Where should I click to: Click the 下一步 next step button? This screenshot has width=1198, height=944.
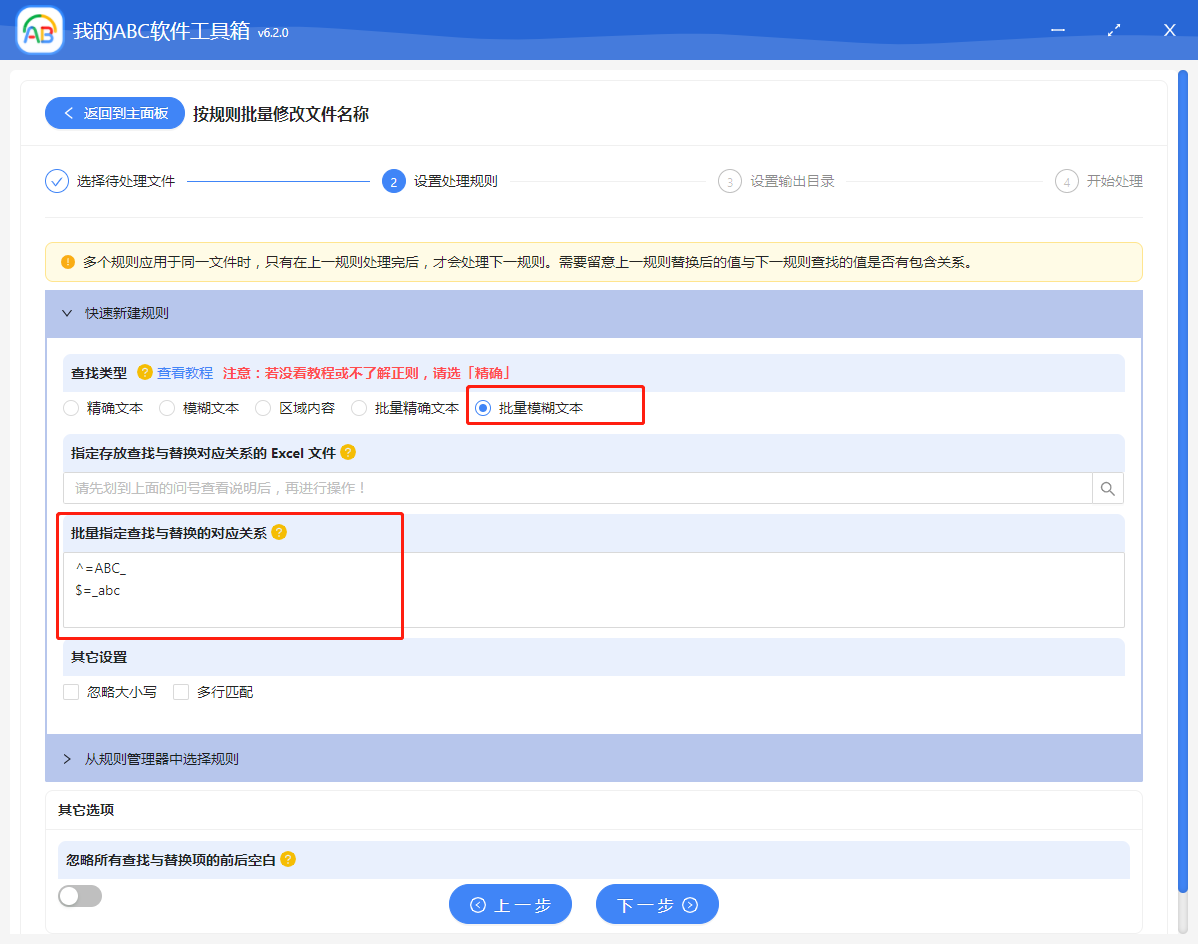tap(657, 904)
